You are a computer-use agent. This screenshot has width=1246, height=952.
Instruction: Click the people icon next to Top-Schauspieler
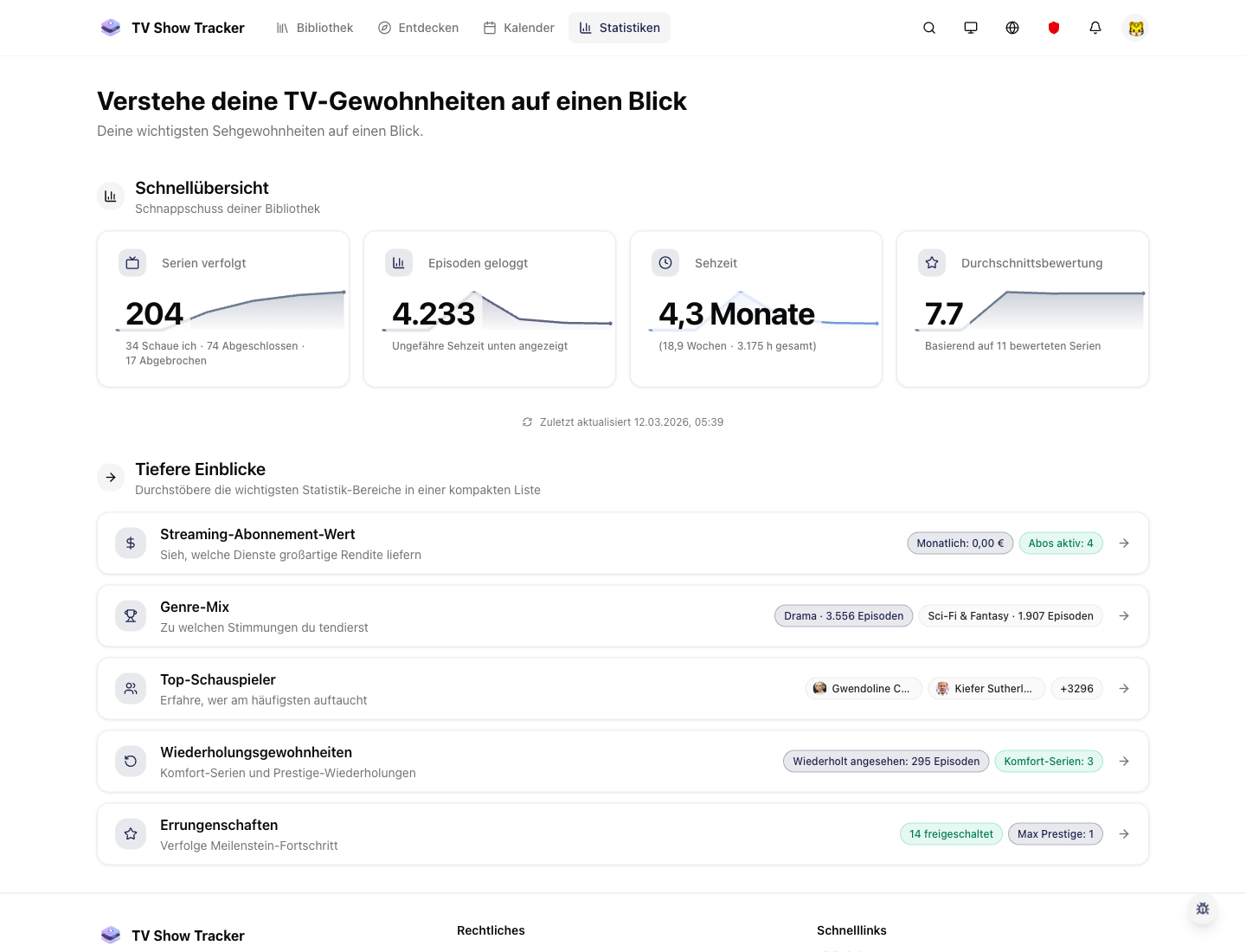coord(131,688)
